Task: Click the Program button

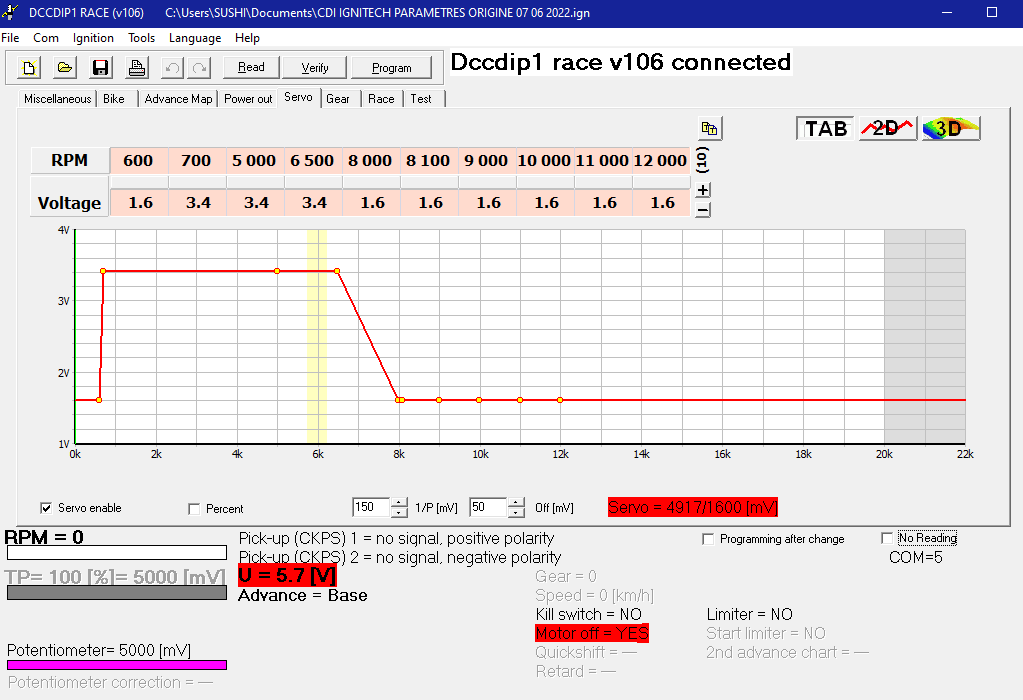Action: click(x=391, y=68)
